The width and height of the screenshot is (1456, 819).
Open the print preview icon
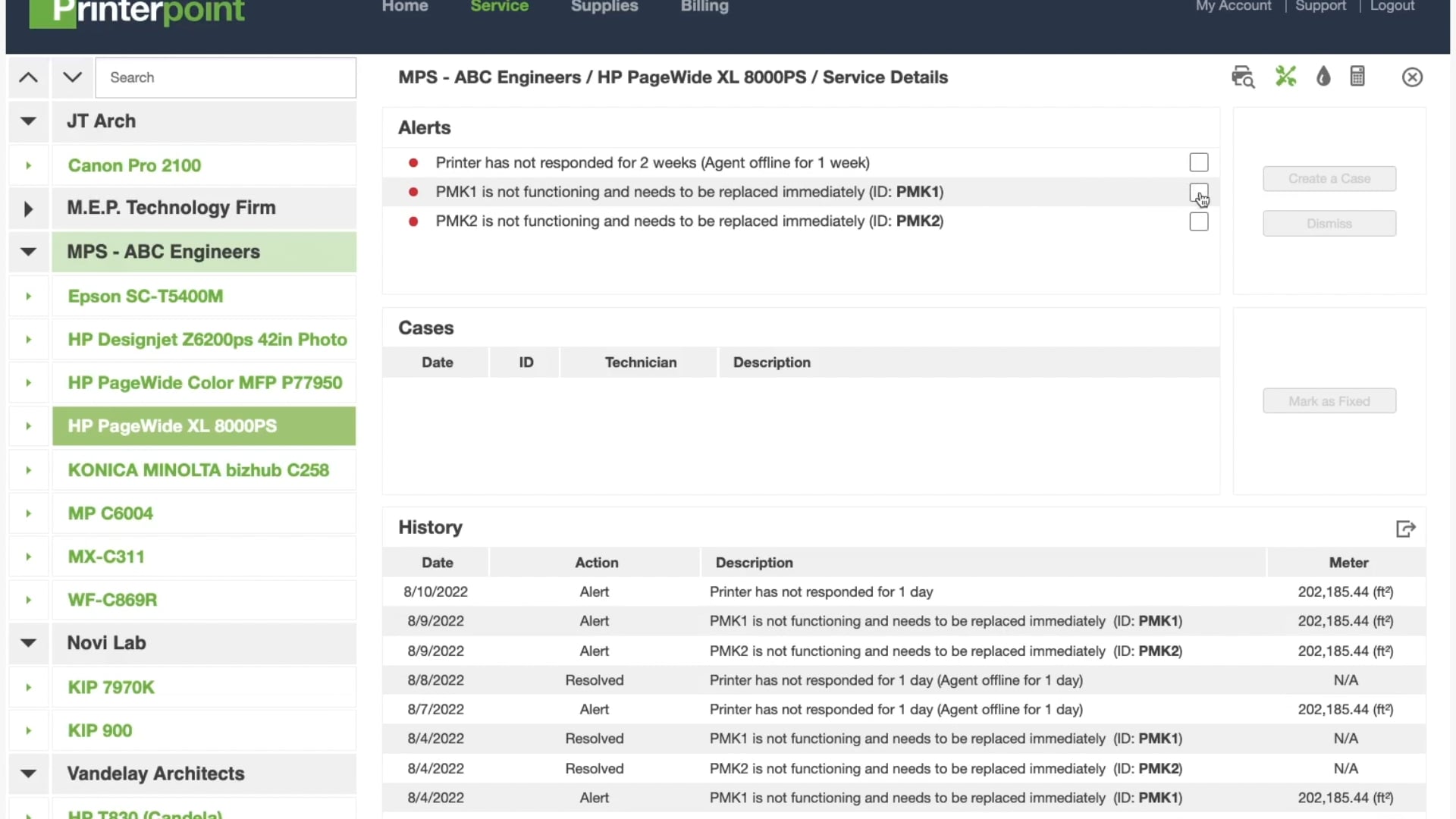click(1242, 76)
